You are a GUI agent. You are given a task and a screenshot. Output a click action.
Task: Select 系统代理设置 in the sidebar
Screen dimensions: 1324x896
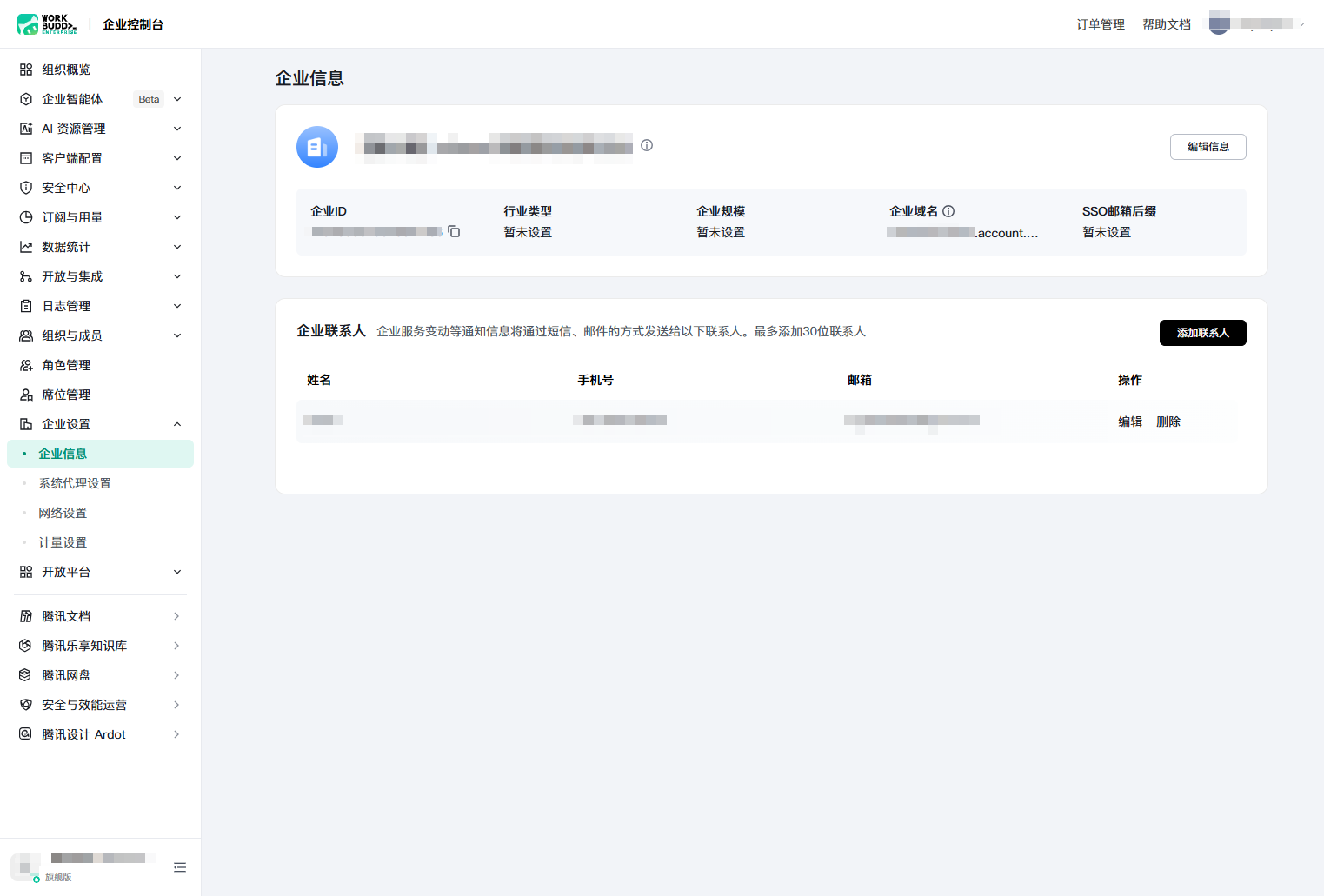click(101, 483)
